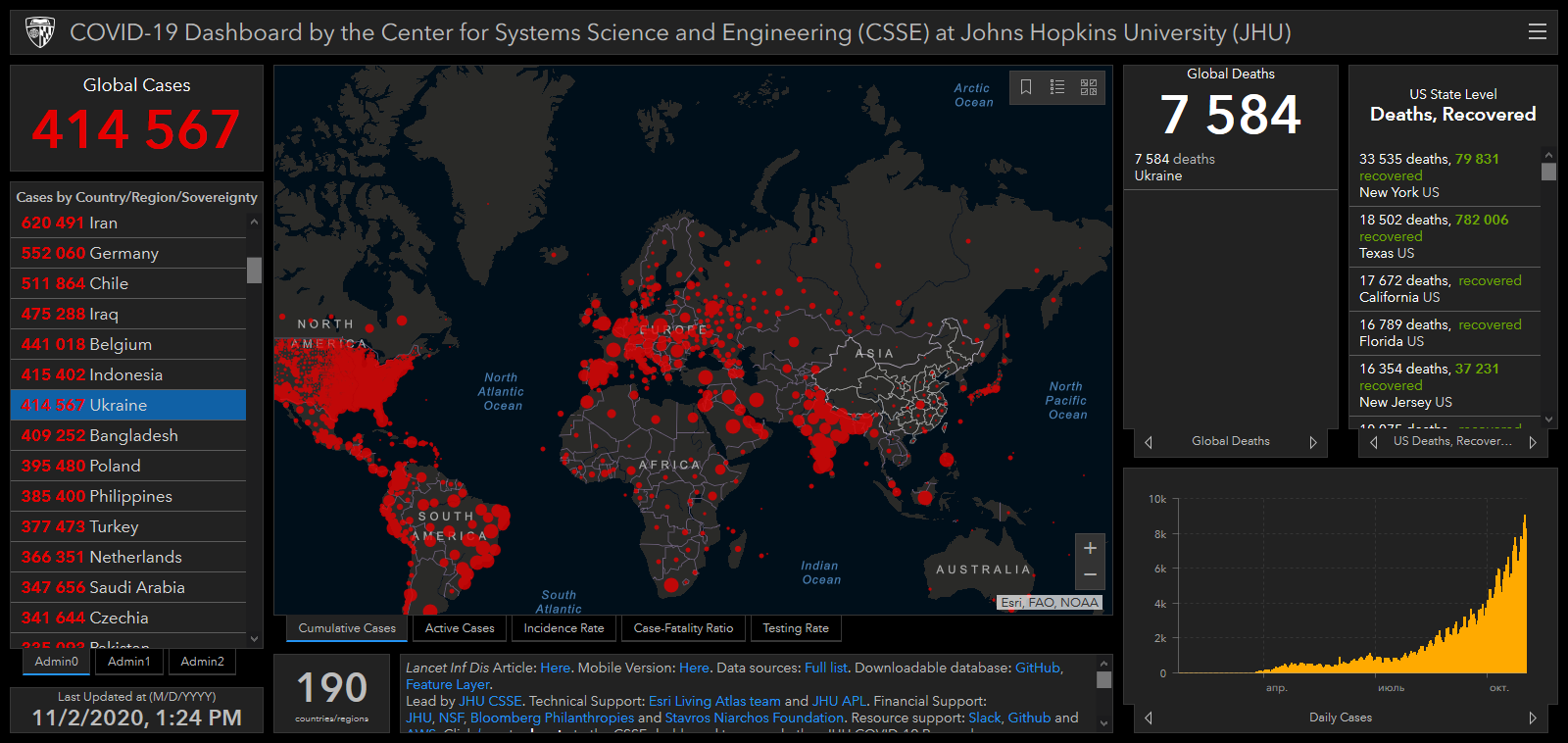Image resolution: width=1568 pixels, height=743 pixels.
Task: Open the Stavros Niarchos Foundation link
Action: (754, 718)
